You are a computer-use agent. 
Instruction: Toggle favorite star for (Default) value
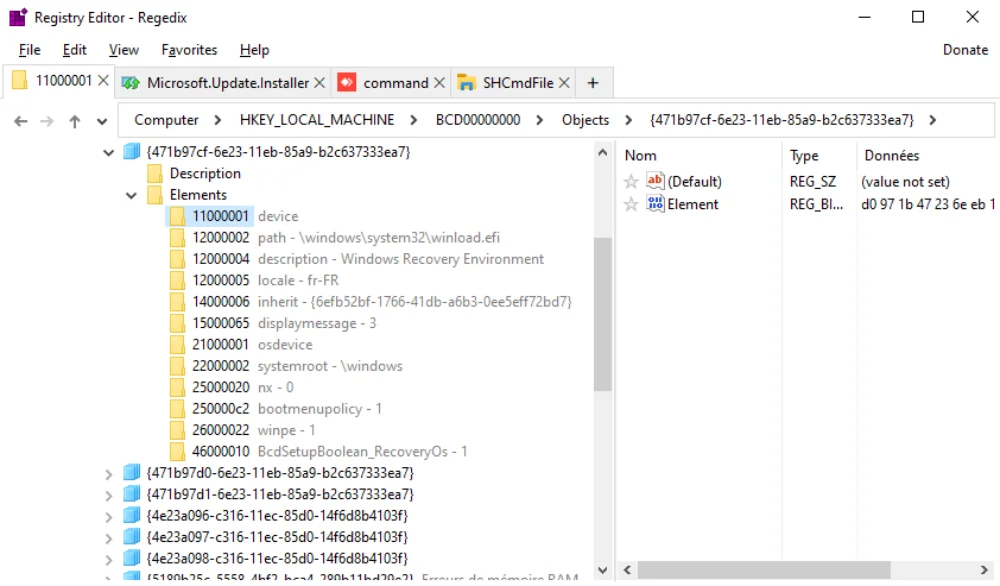point(631,182)
